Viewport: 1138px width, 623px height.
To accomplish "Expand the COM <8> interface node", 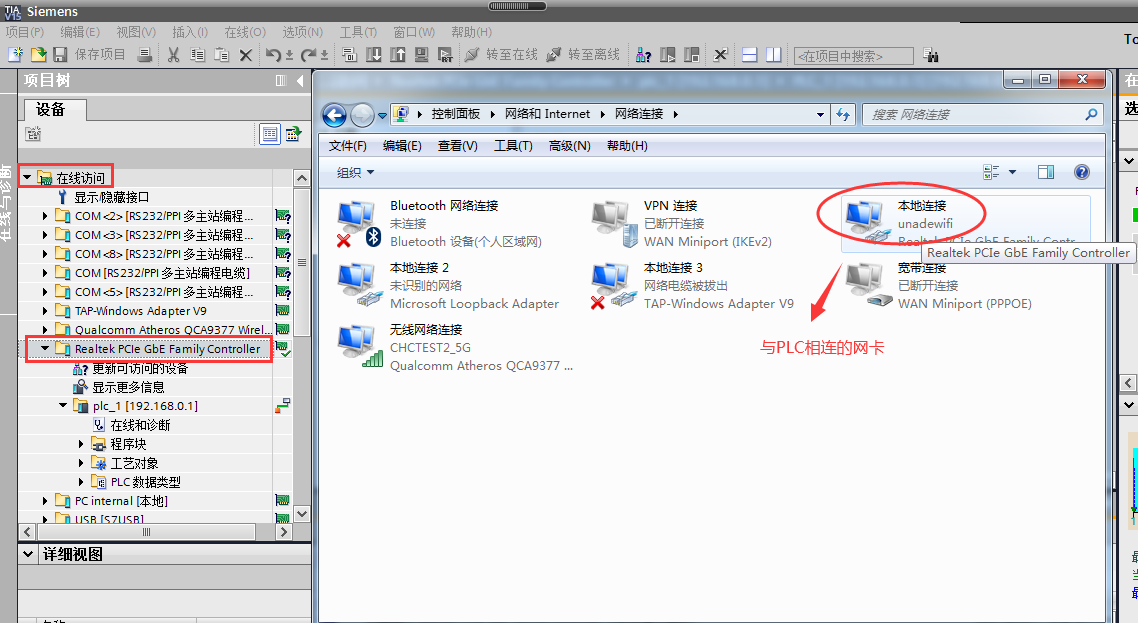I will [x=45, y=253].
